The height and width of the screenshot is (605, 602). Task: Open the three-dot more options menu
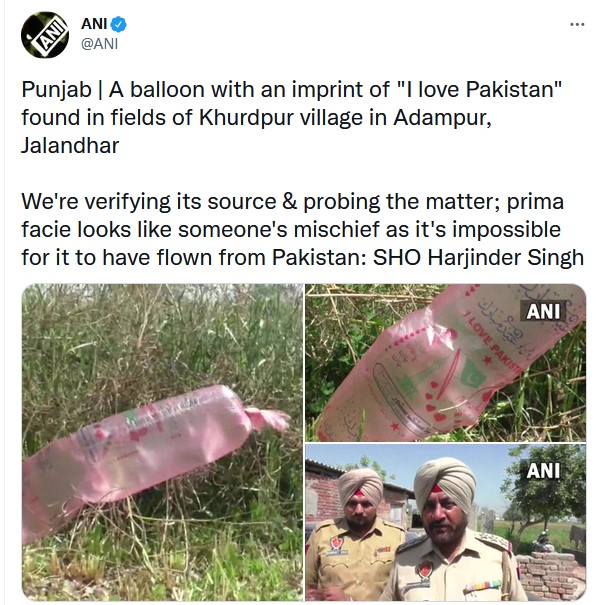(577, 24)
